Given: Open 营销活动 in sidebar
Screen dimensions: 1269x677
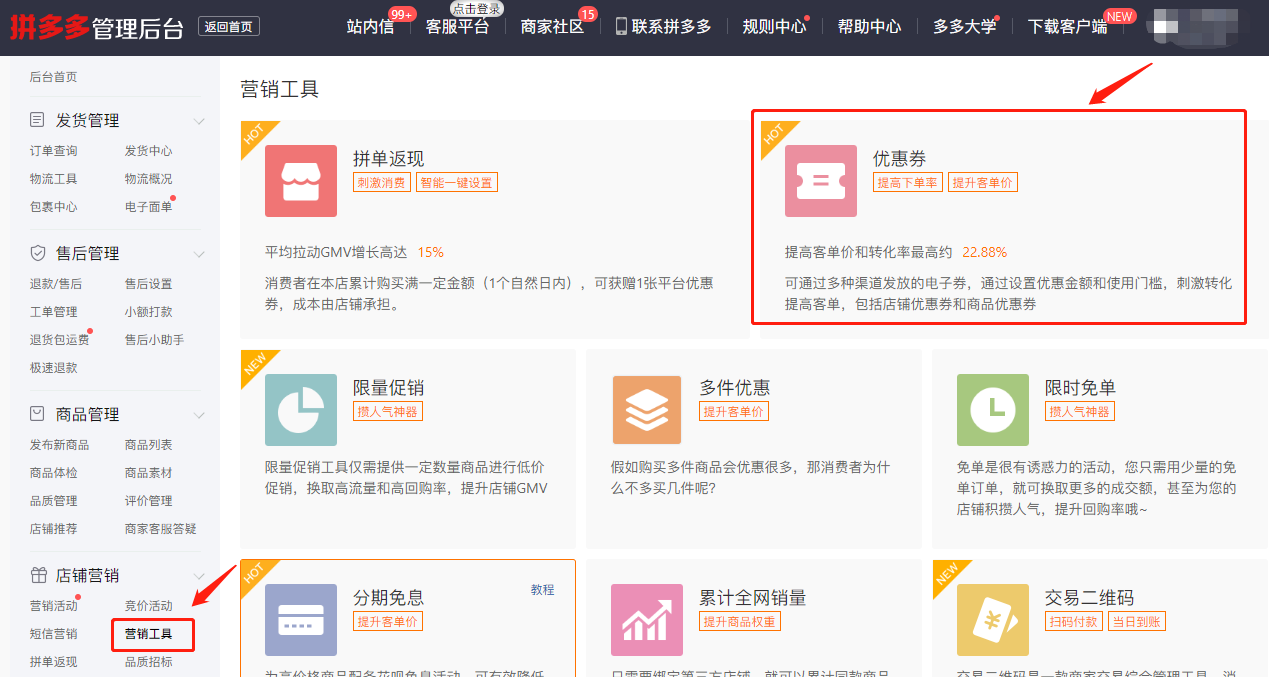Looking at the screenshot, I should click(x=53, y=606).
